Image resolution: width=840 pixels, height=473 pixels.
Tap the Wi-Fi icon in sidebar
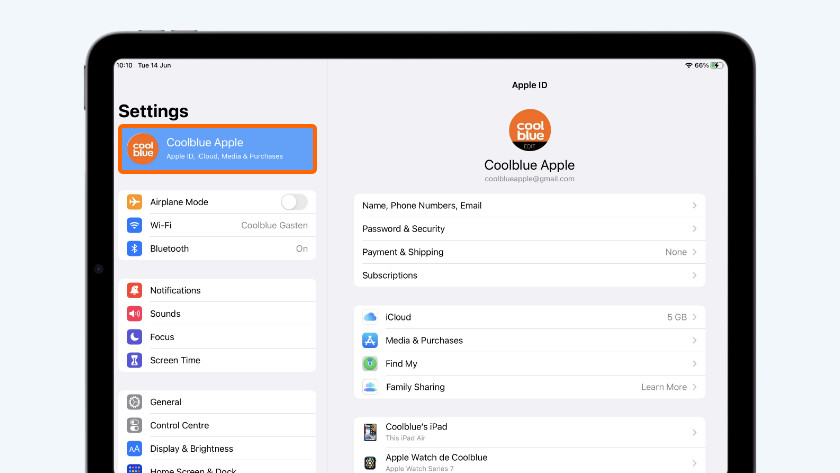click(134, 225)
